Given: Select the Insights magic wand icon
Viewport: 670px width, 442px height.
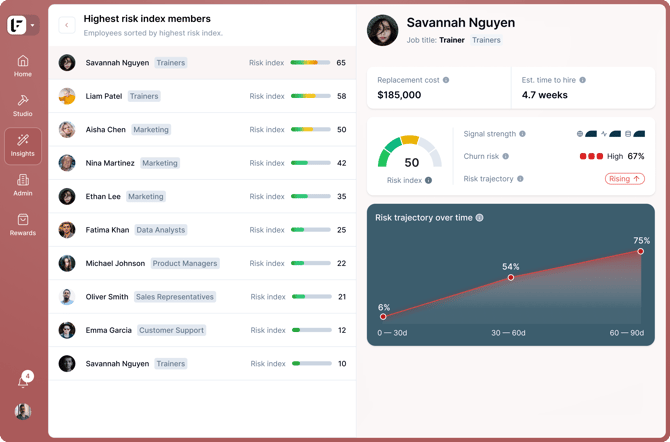Looking at the screenshot, I should [23, 140].
